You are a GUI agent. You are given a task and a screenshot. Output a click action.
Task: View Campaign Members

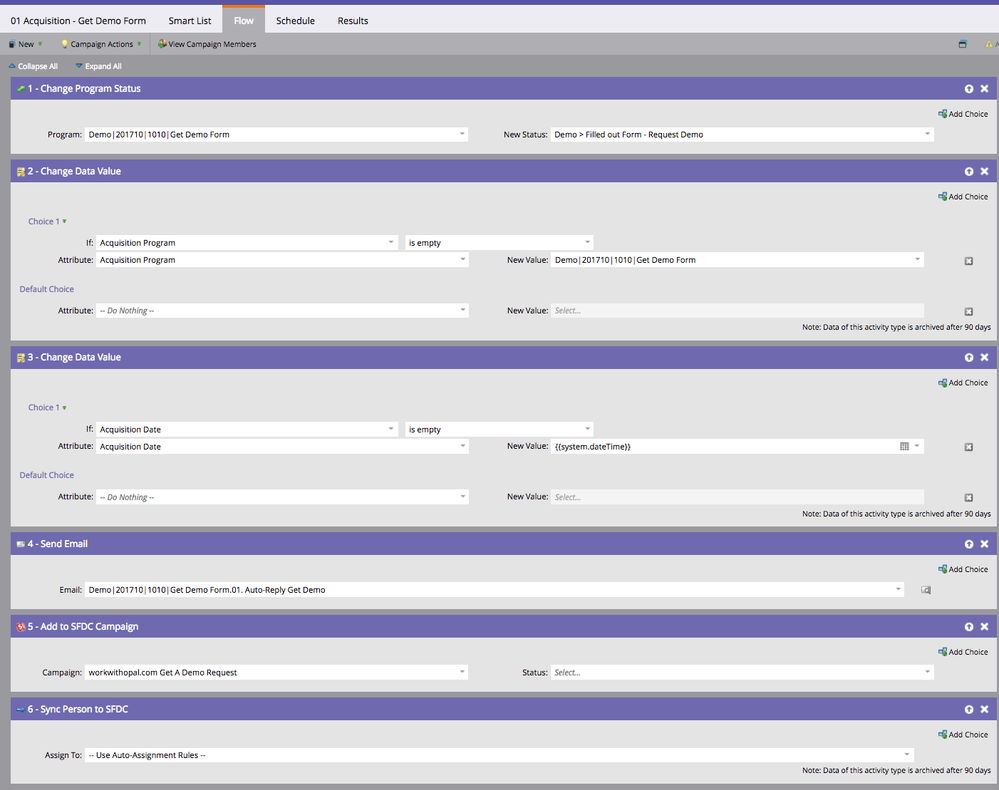tap(207, 44)
